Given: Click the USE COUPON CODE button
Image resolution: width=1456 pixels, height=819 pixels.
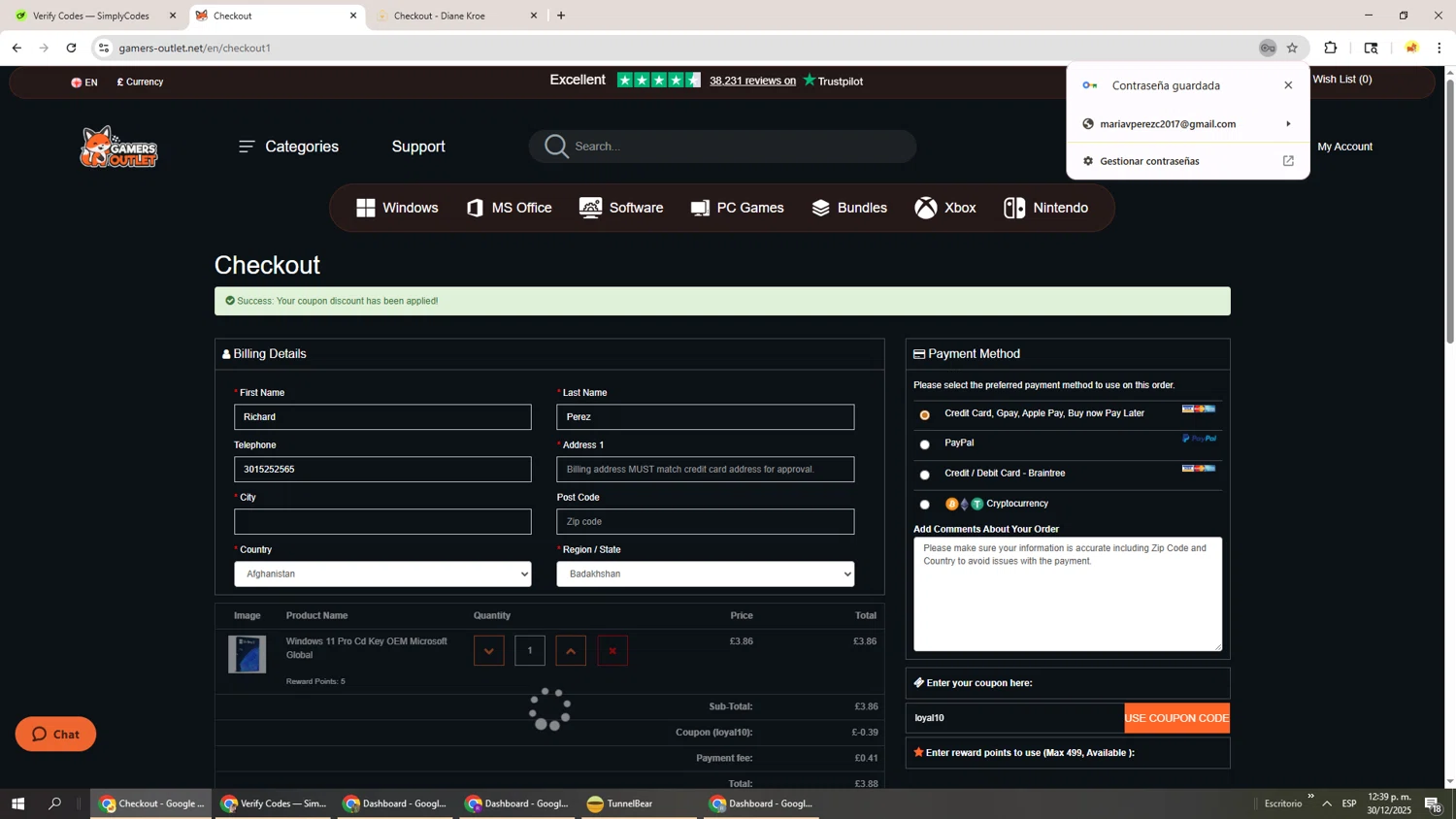Looking at the screenshot, I should point(1177,718).
